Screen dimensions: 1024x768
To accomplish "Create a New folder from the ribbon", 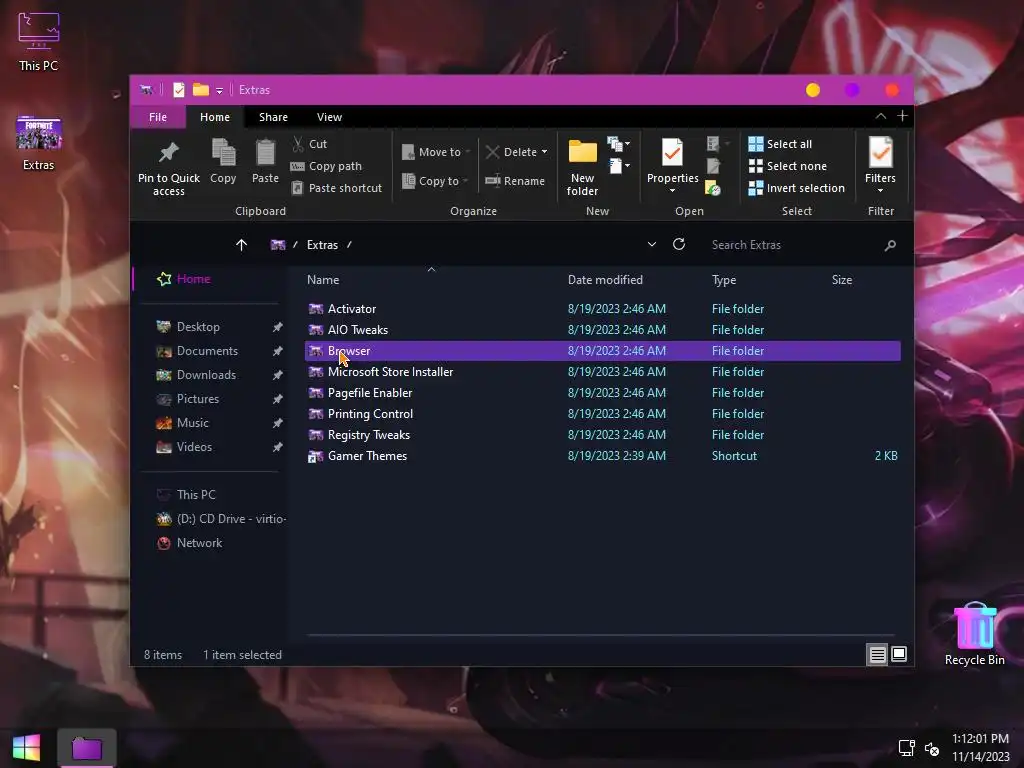I will coord(583,167).
